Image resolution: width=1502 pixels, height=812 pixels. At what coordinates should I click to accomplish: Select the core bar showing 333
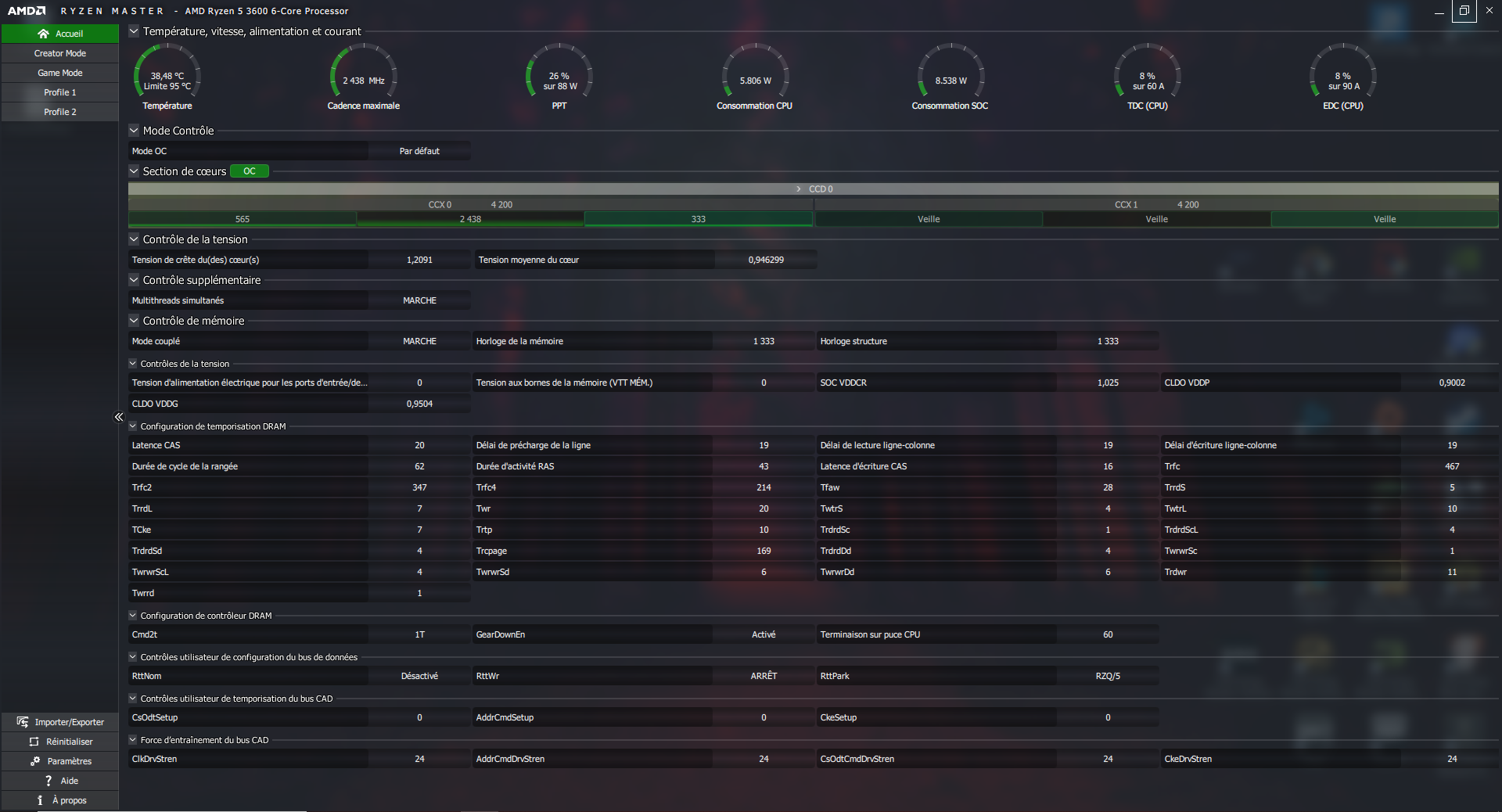699,219
